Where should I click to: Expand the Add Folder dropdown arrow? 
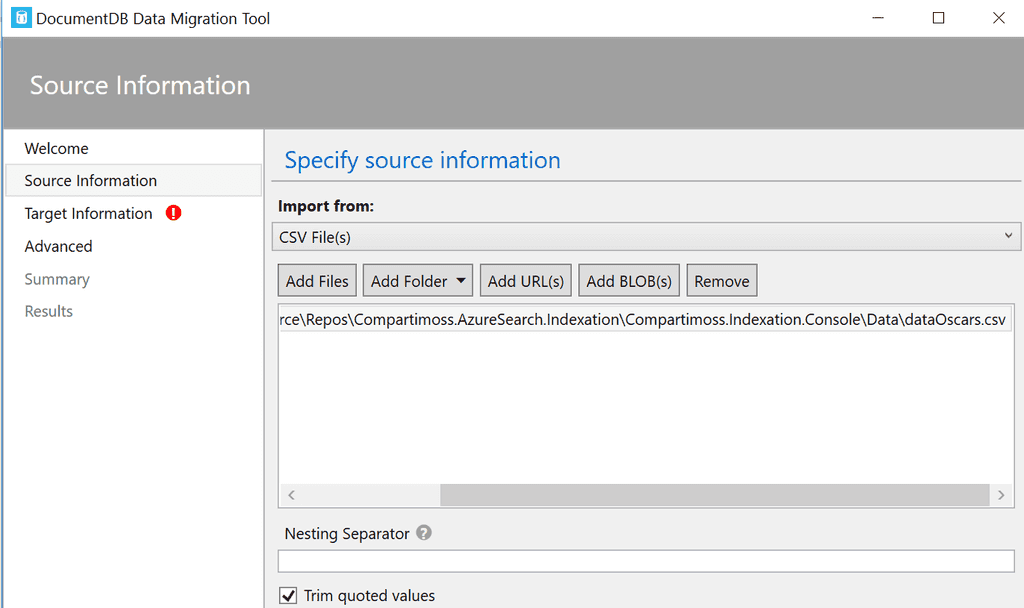(461, 281)
